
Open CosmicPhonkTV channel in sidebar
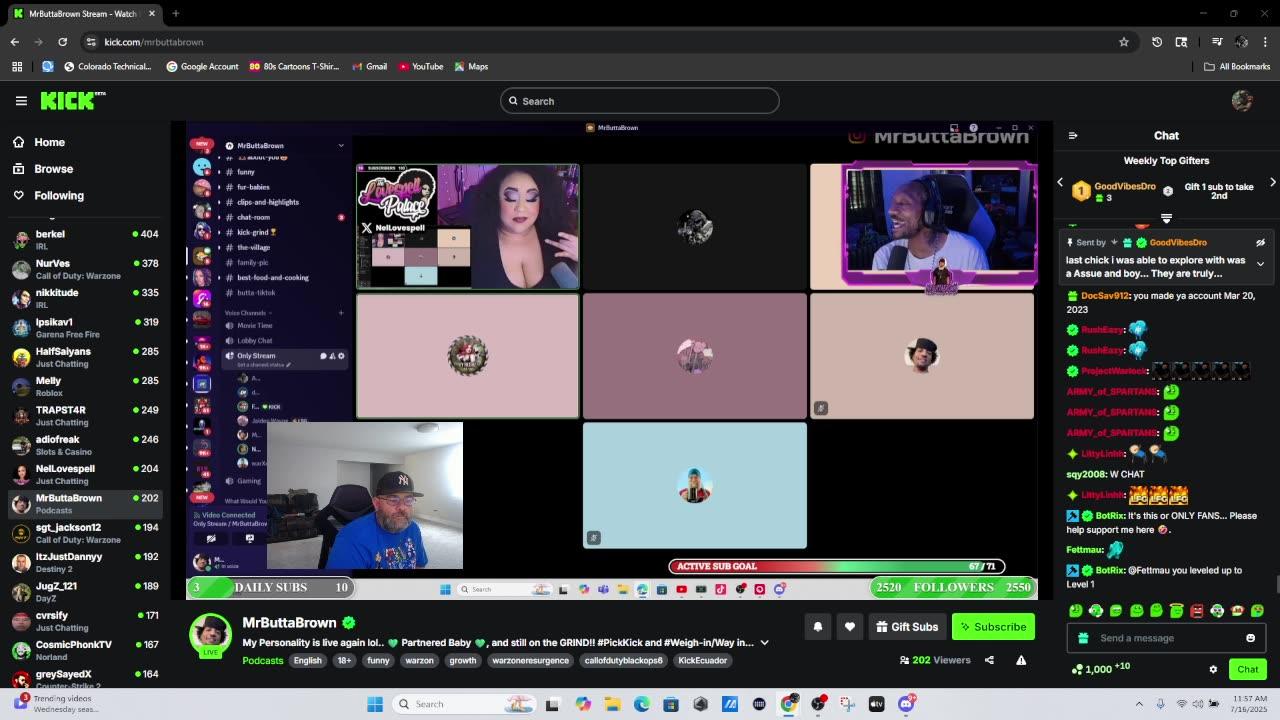tap(85, 650)
